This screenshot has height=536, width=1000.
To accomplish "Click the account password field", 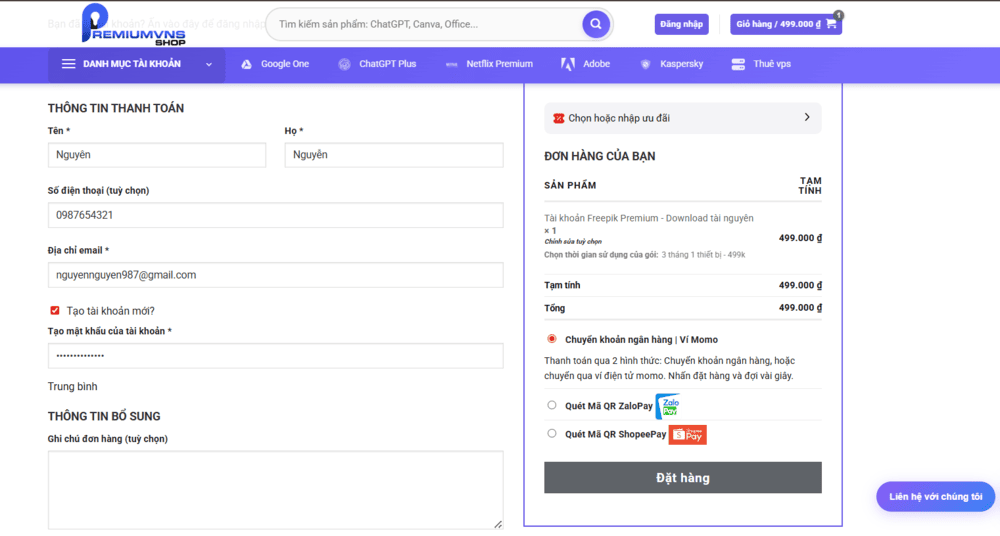I will [276, 356].
